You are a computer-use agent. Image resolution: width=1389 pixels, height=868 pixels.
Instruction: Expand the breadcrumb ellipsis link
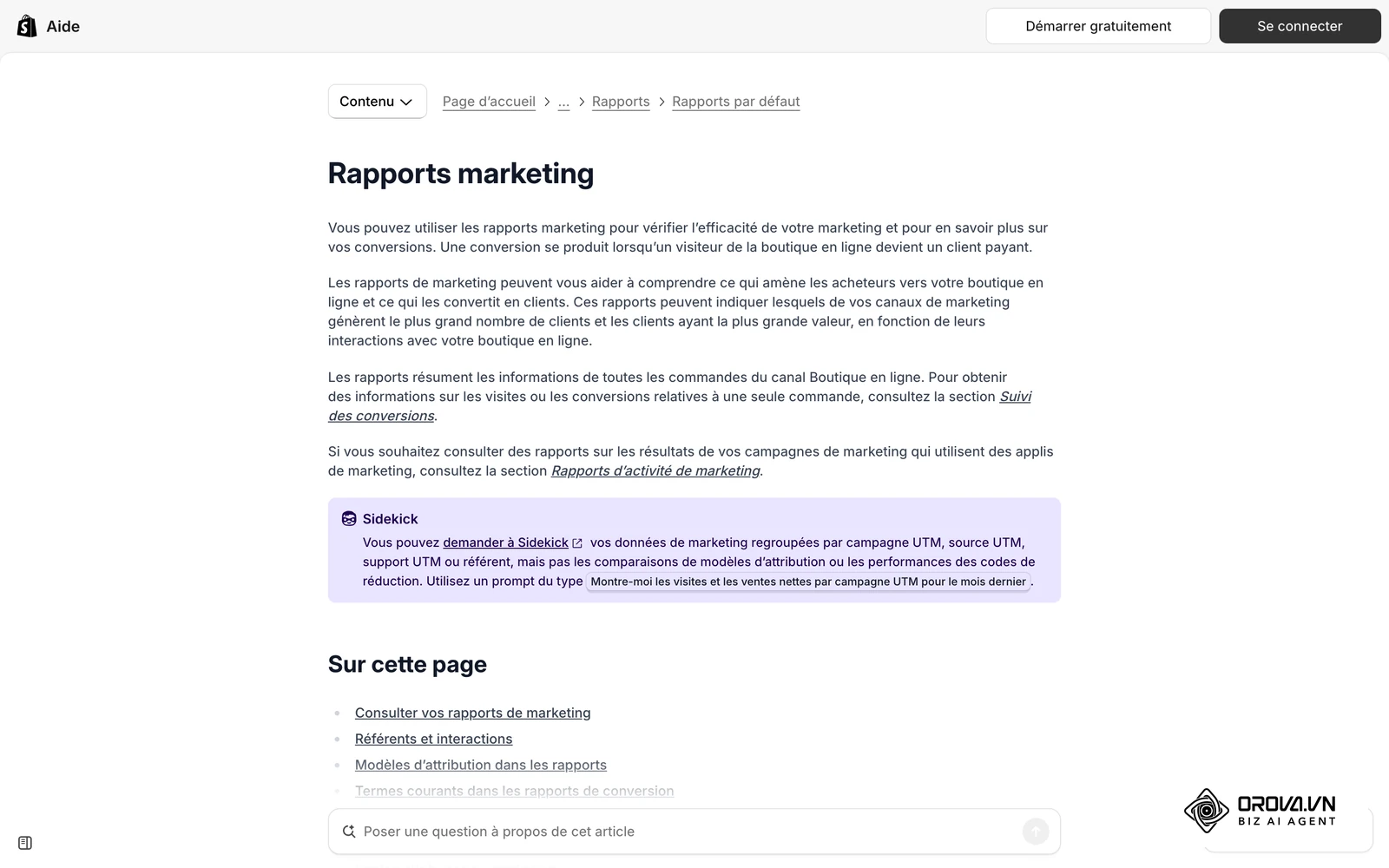pyautogui.click(x=563, y=102)
